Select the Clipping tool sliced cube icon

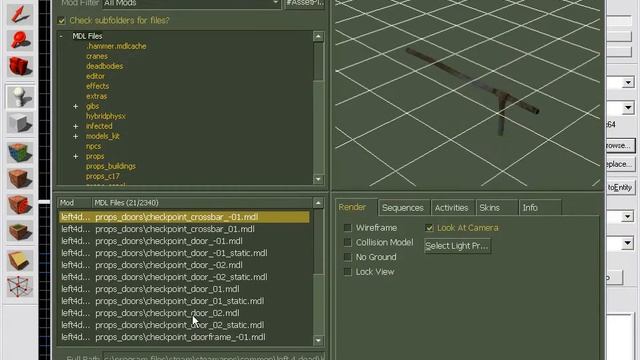coord(19,260)
